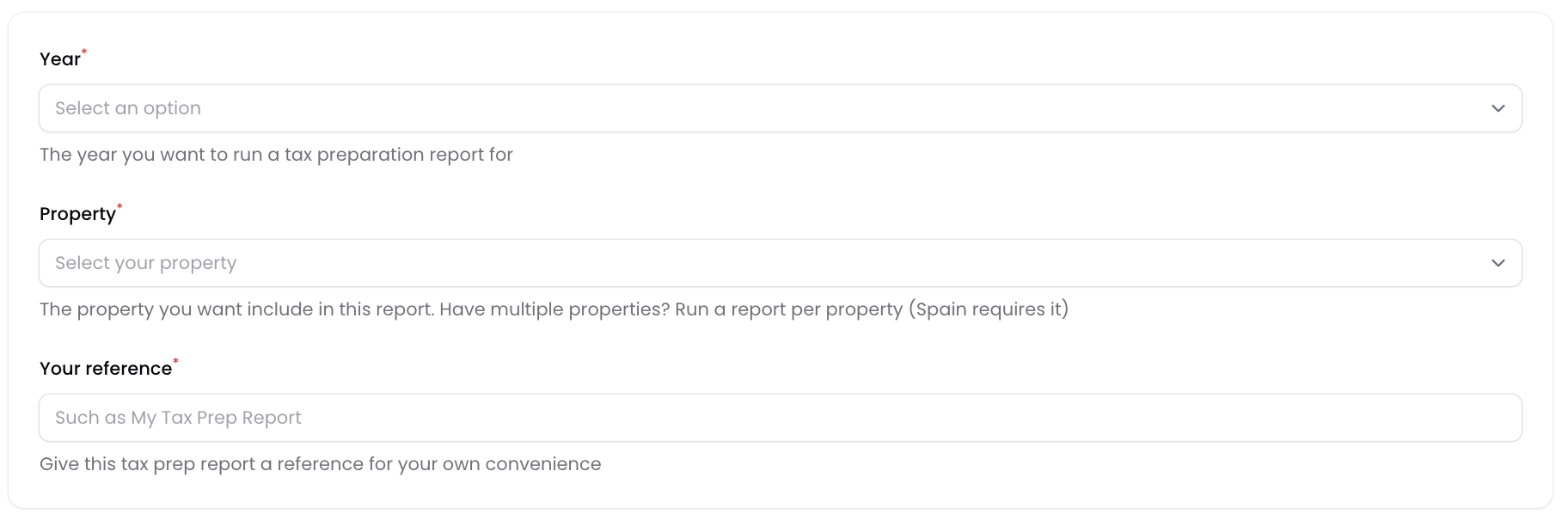Click the Your reference field label

(x=105, y=369)
